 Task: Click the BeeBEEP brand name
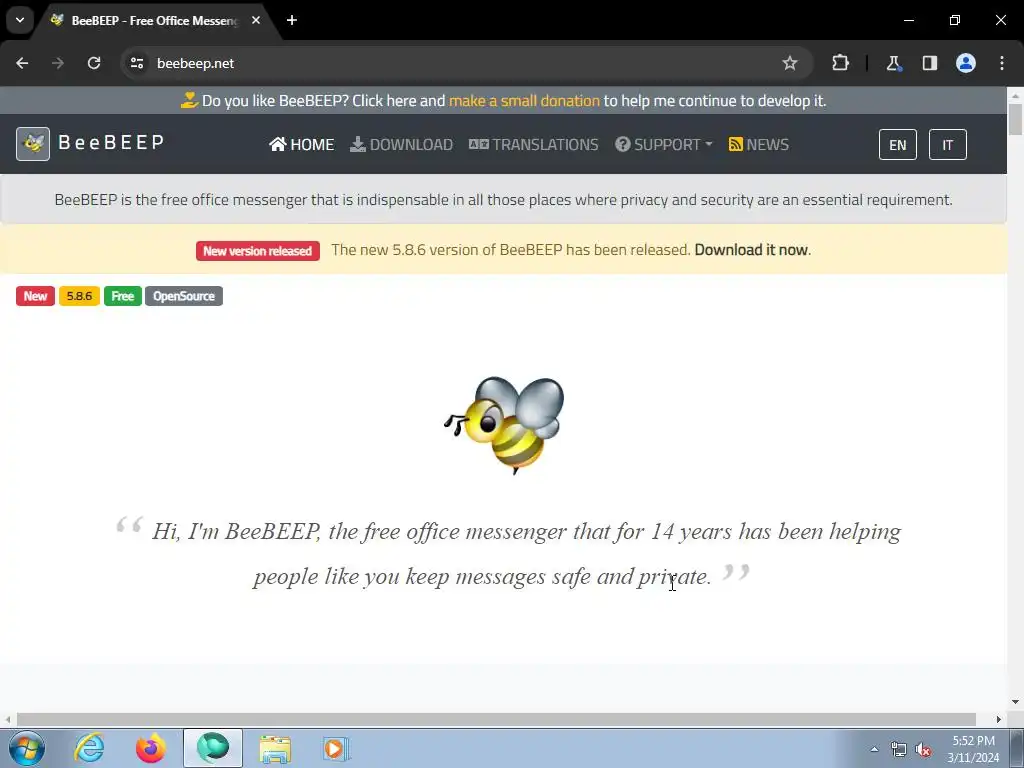(111, 142)
